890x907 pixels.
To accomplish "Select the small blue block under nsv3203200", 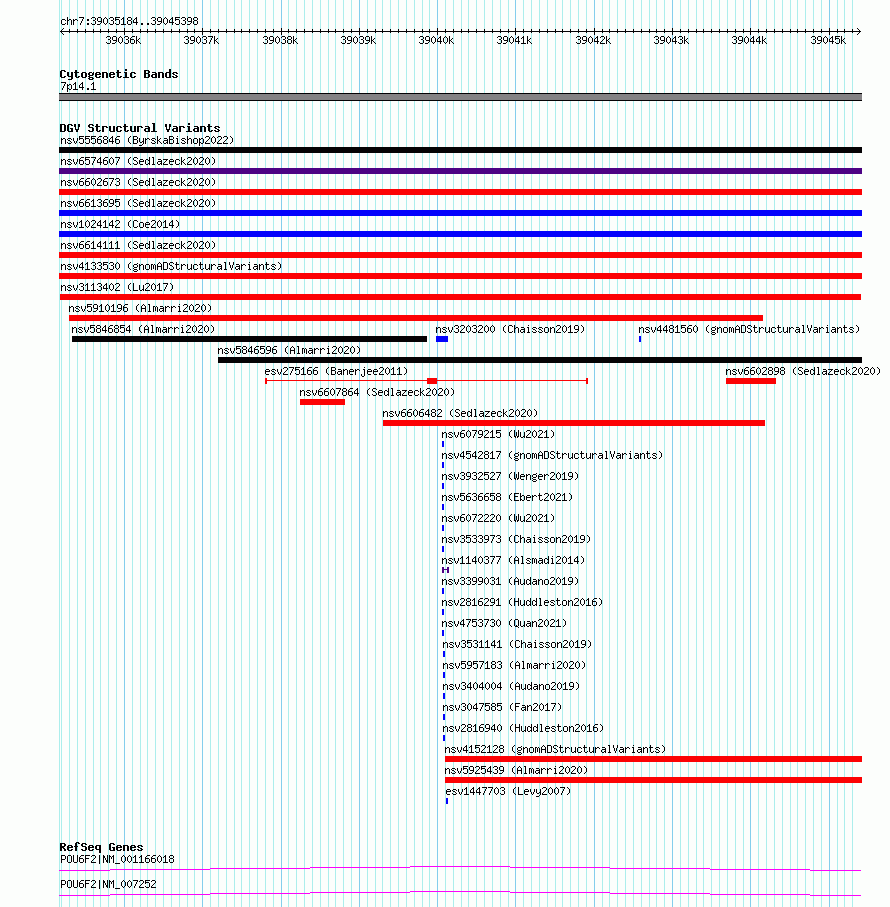I will pyautogui.click(x=442, y=340).
